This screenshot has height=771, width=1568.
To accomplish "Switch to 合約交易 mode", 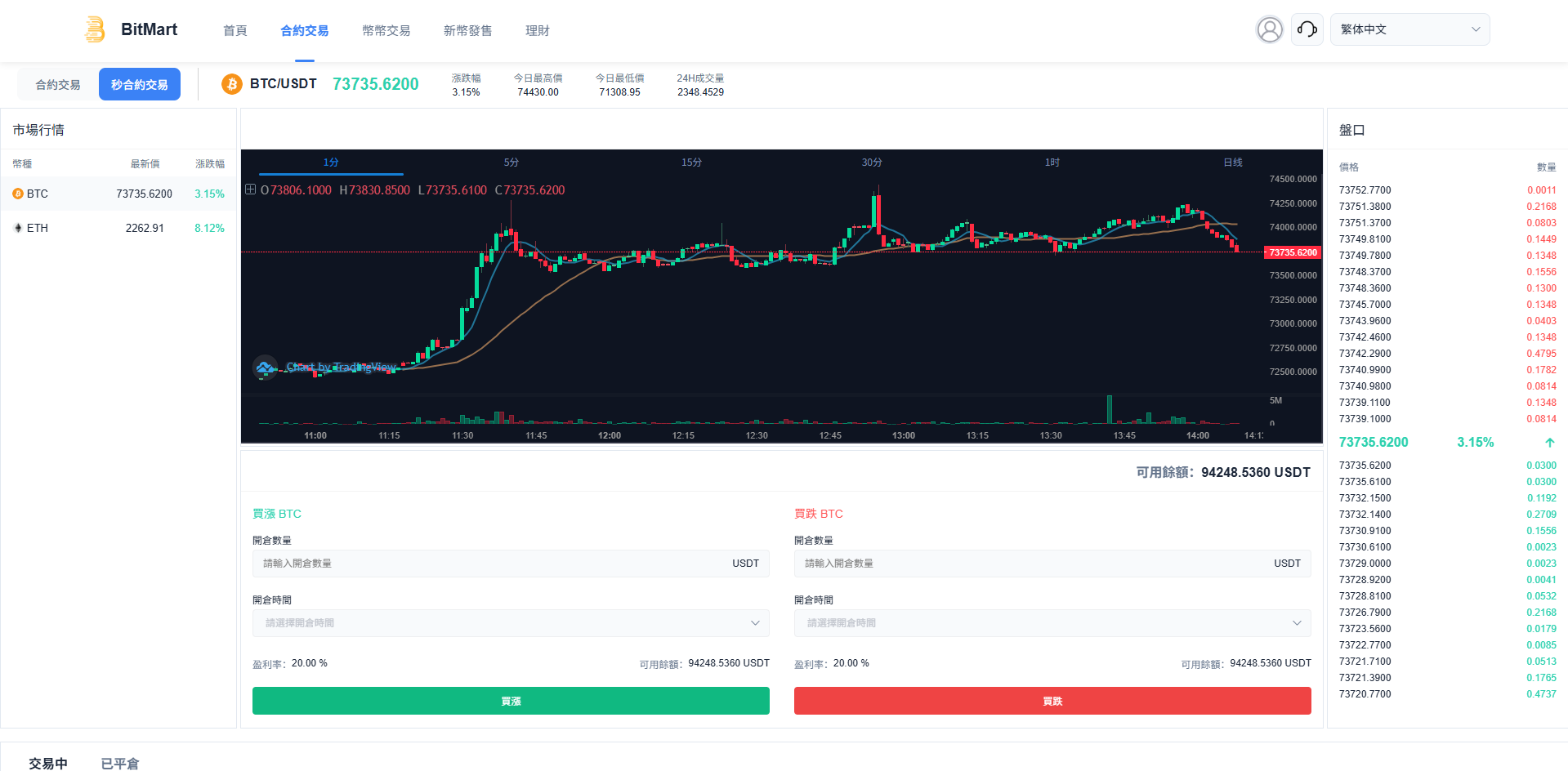I will pyautogui.click(x=58, y=84).
